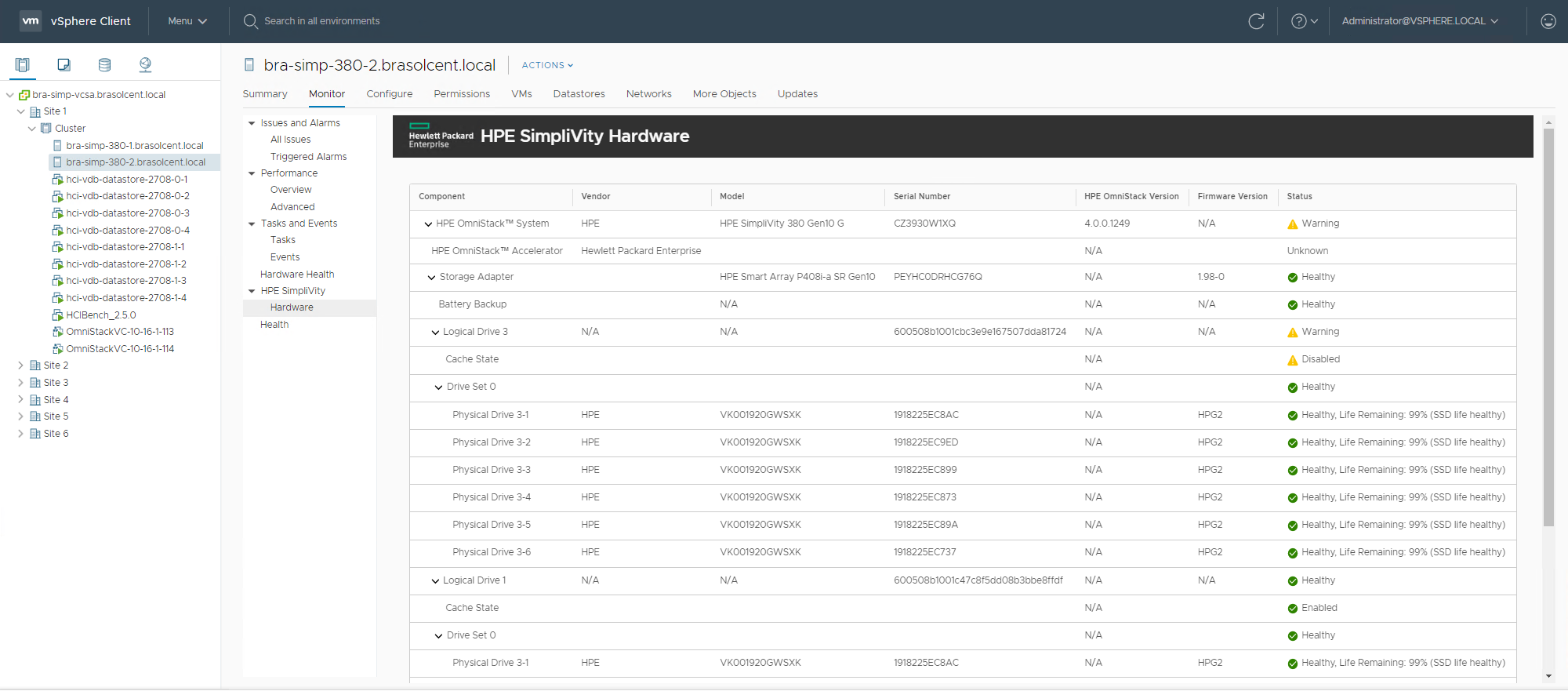Collapse Logical Drive 1 row
This screenshot has width=1568, height=691.
tap(435, 581)
